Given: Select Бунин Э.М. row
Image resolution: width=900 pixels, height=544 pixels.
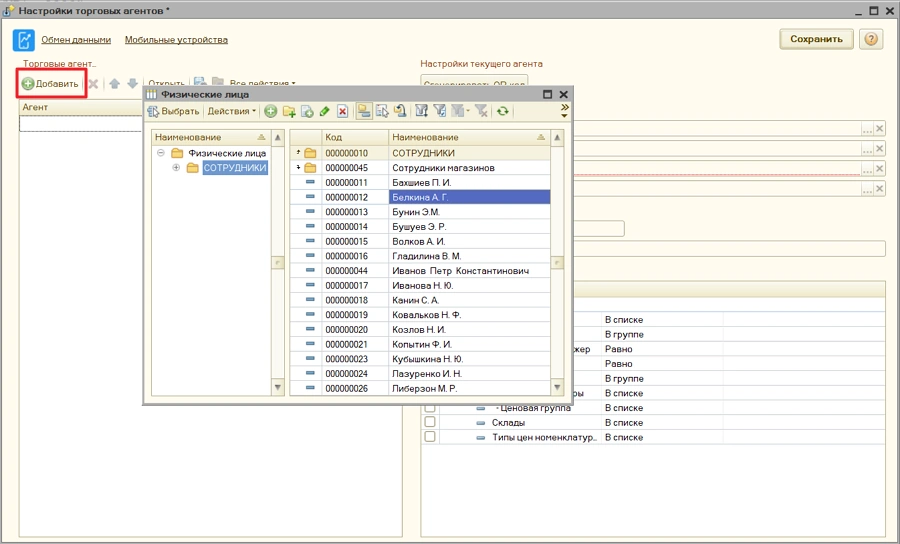Looking at the screenshot, I should (420, 212).
